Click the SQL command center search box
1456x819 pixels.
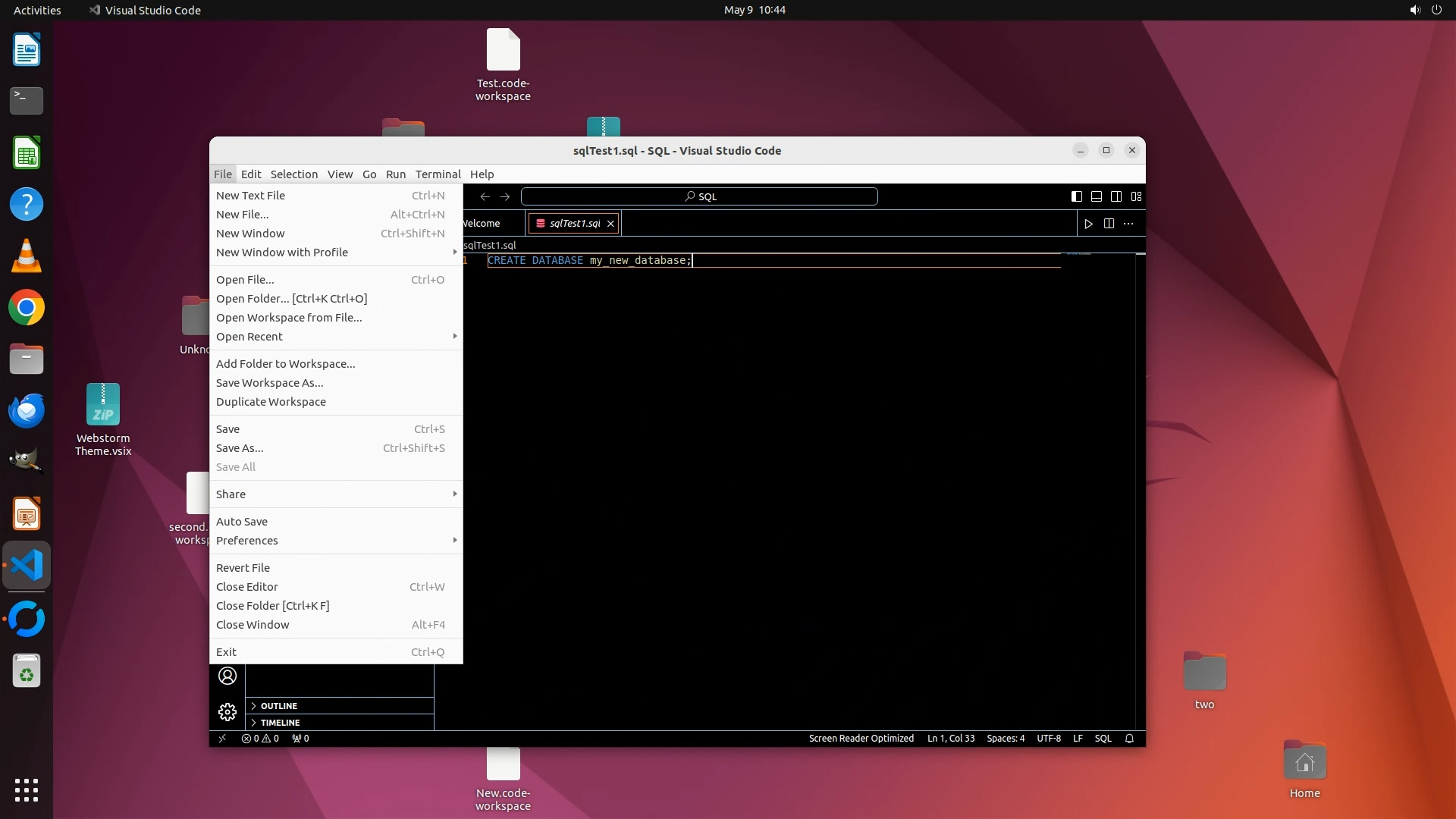[x=699, y=196]
